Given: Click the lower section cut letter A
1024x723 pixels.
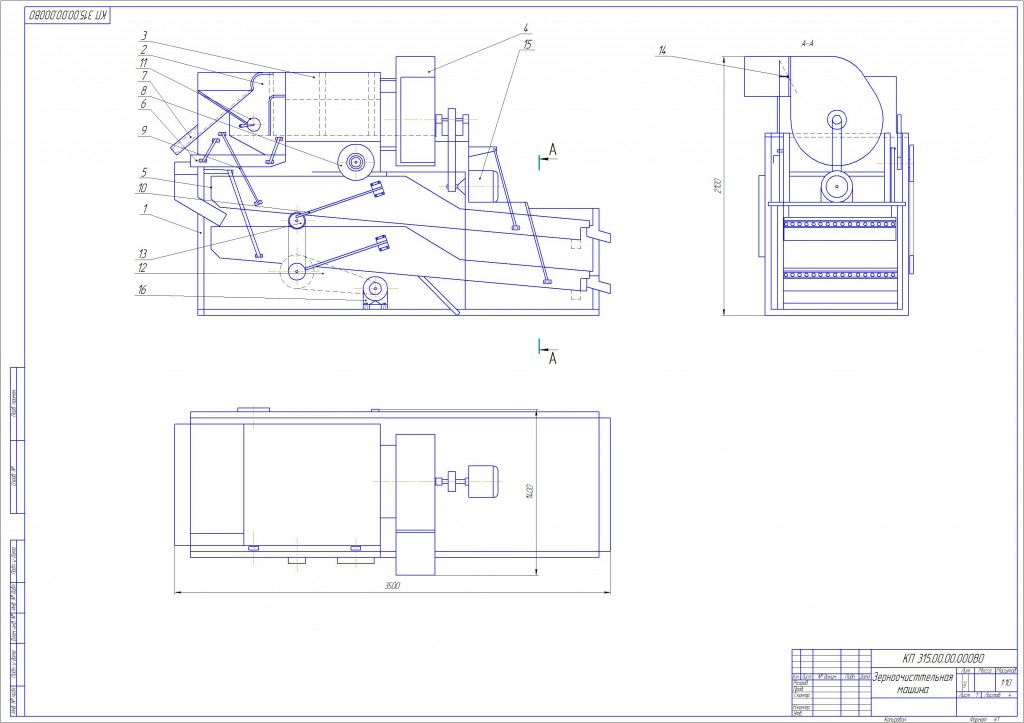Looking at the screenshot, I should click(552, 358).
